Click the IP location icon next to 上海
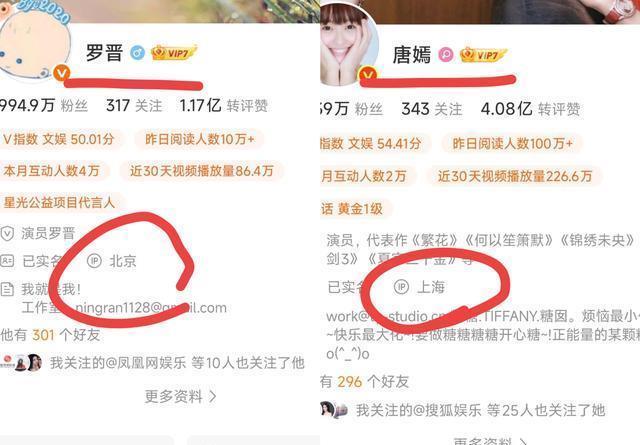Image resolution: width=640 pixels, height=445 pixels. click(x=401, y=287)
